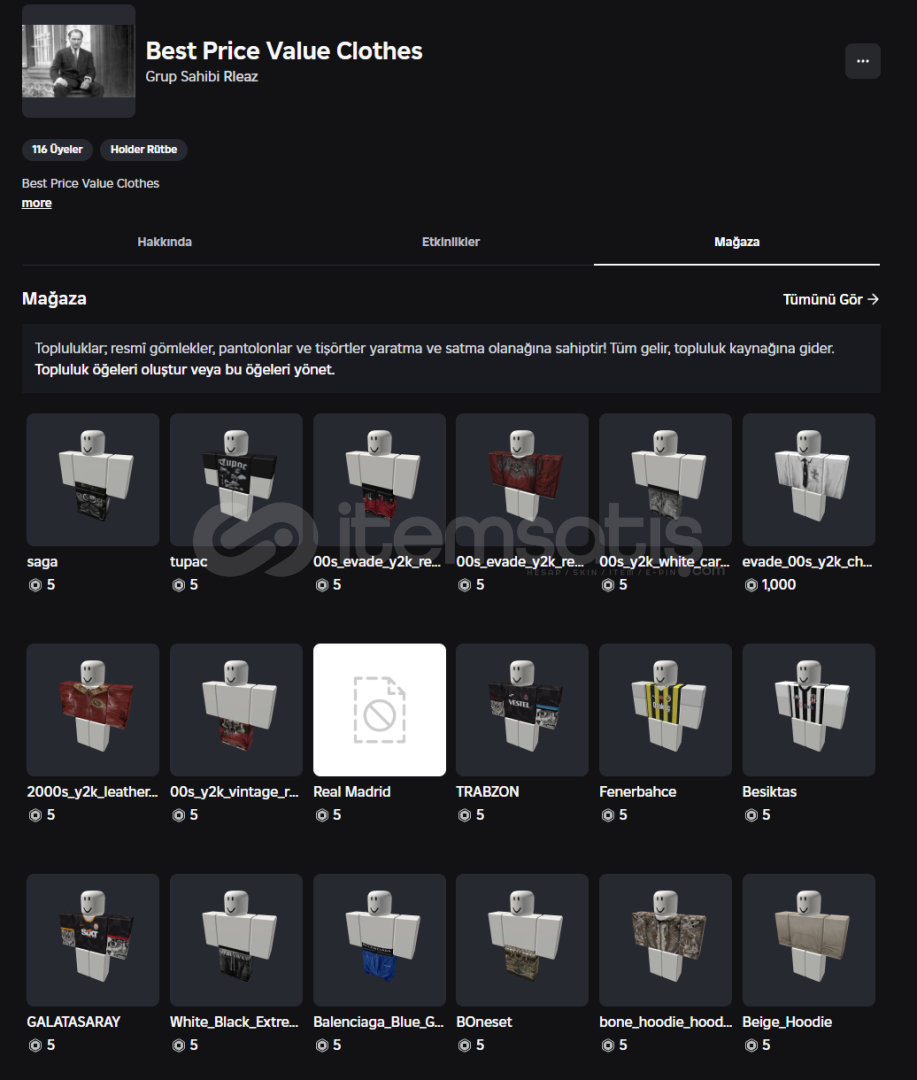This screenshot has width=917, height=1080.
Task: Expand description with the more link
Action: pos(37,203)
